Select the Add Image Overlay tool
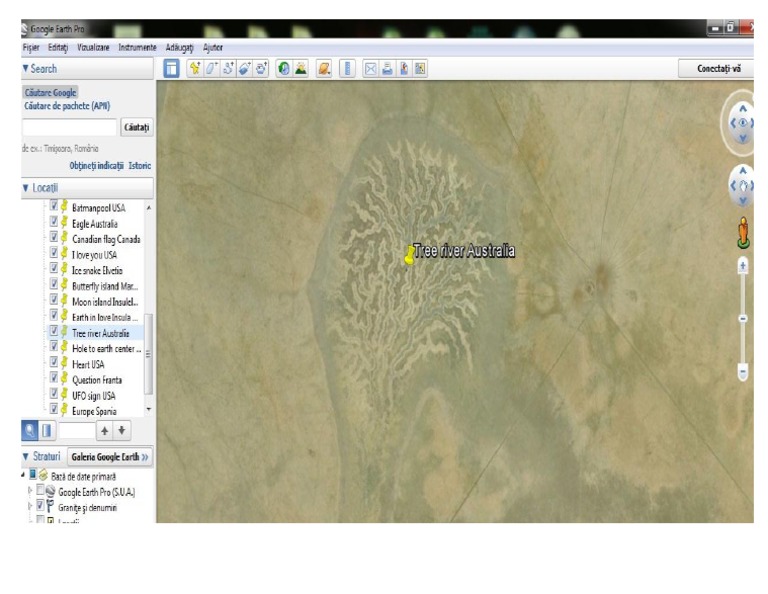768x594 pixels. click(x=245, y=69)
